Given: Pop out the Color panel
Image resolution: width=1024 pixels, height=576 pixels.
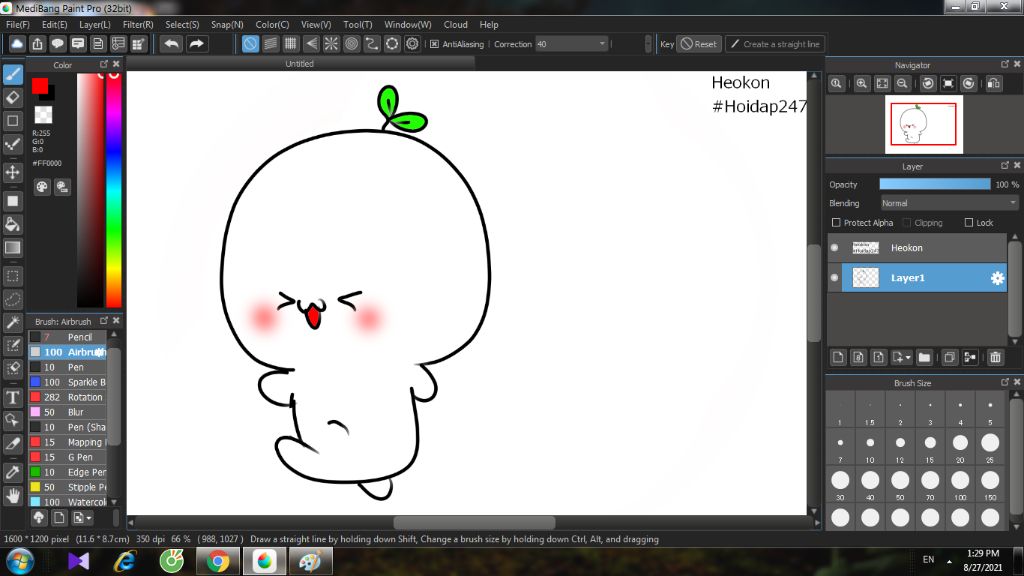Looking at the screenshot, I should point(104,64).
